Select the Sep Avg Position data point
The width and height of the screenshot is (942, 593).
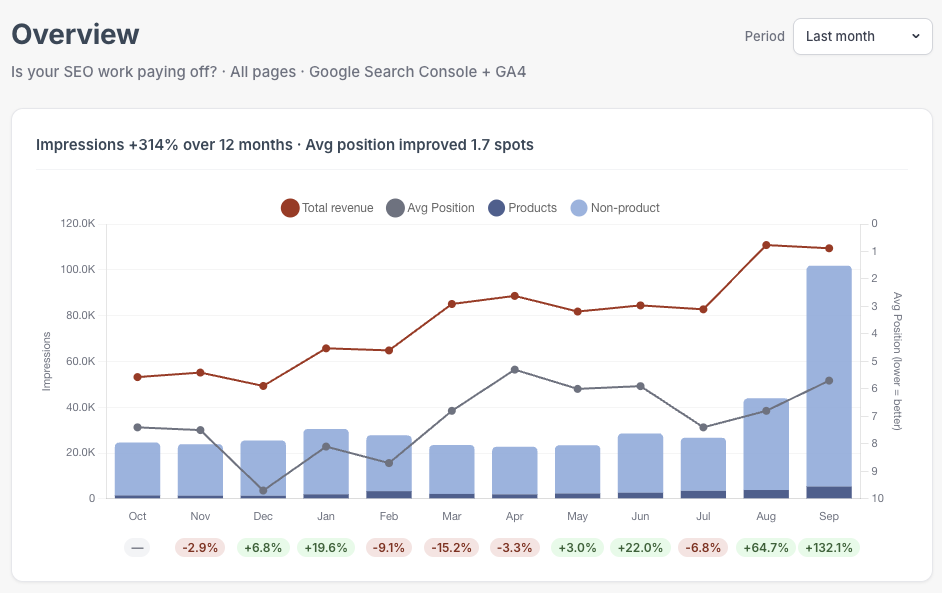829,381
